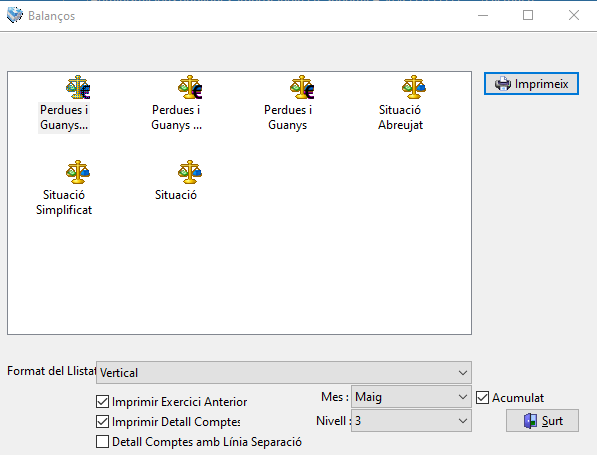Viewport: 597px width, 455px height.
Task: Close the Balanços window
Action: coord(574,15)
